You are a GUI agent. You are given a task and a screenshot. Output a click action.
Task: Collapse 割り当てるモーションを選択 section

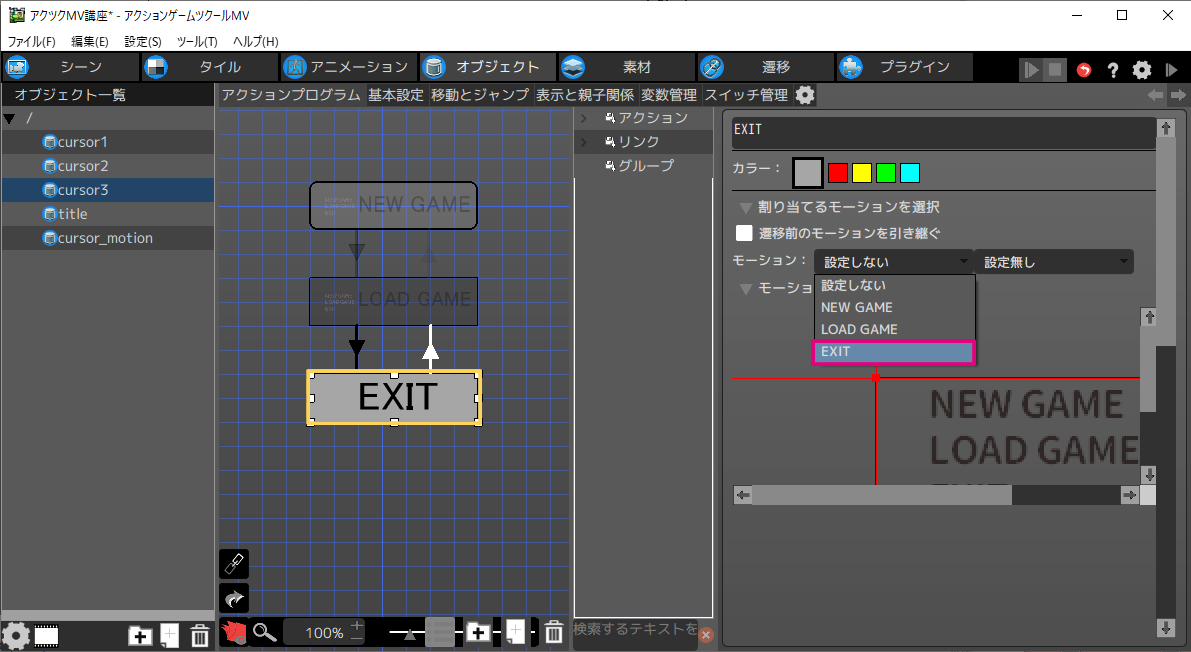tap(745, 208)
